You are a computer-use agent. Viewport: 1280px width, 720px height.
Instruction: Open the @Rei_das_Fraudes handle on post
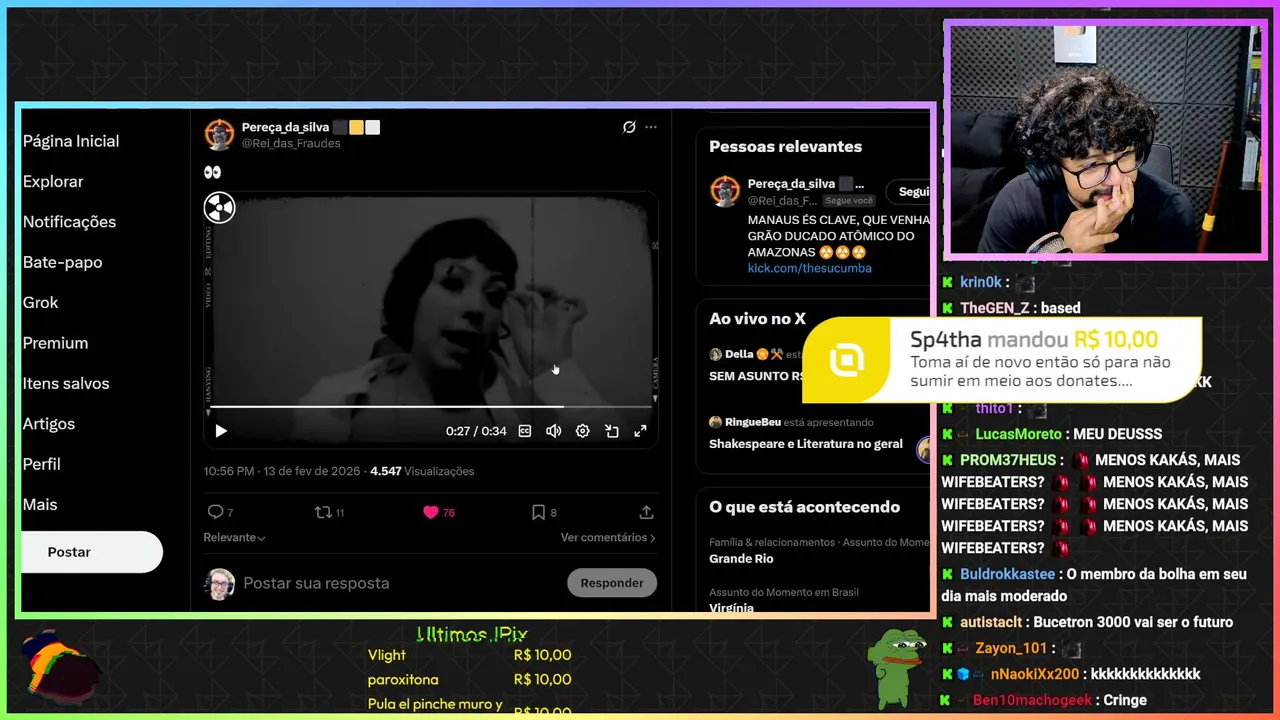(x=291, y=143)
